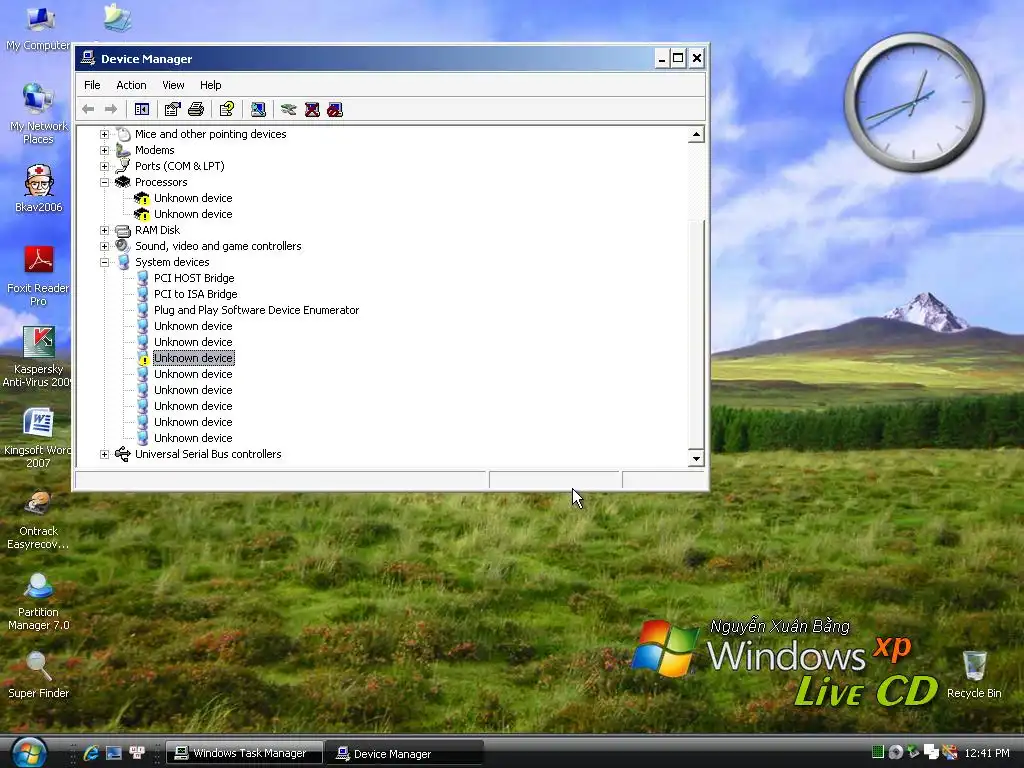1024x768 pixels.
Task: Collapse the System devices node
Action: pos(104,263)
